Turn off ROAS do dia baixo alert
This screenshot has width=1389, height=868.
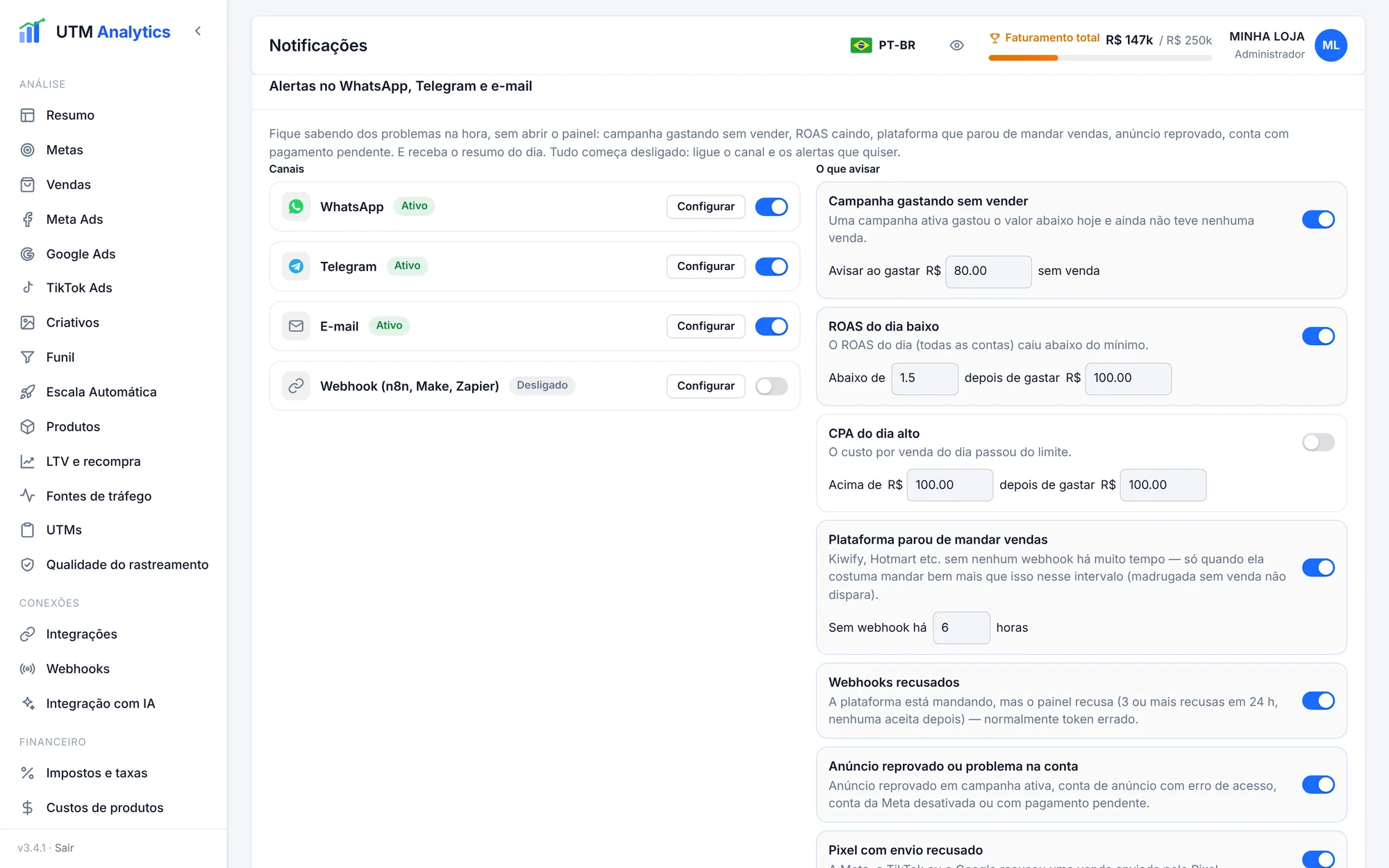(1318, 336)
